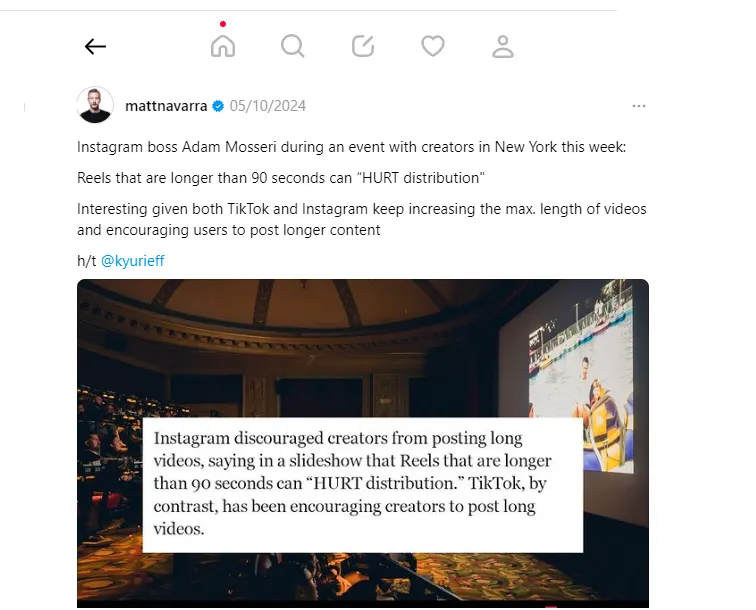Open search with the magnifier icon
This screenshot has width=756, height=610.
(x=293, y=46)
